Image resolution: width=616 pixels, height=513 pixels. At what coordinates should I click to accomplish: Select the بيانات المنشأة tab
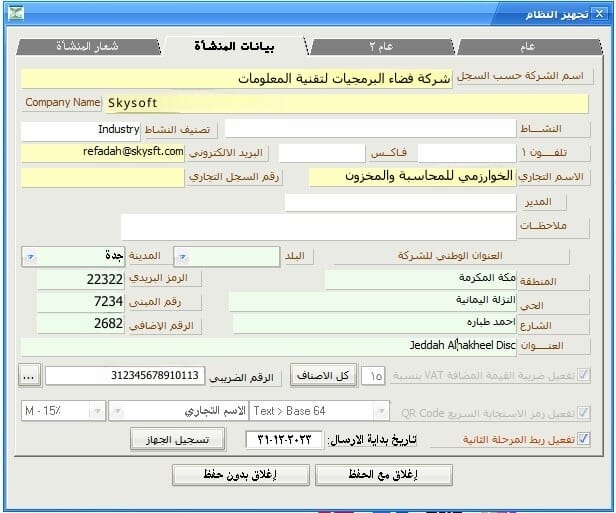(x=235, y=46)
